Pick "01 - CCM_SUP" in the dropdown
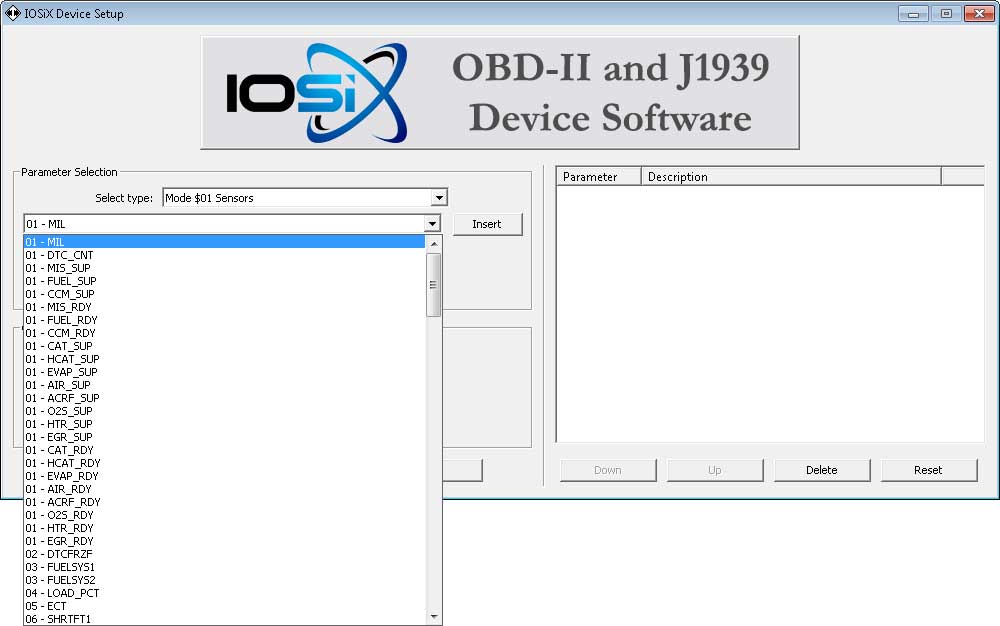Image resolution: width=1000 pixels, height=626 pixels. 224,294
